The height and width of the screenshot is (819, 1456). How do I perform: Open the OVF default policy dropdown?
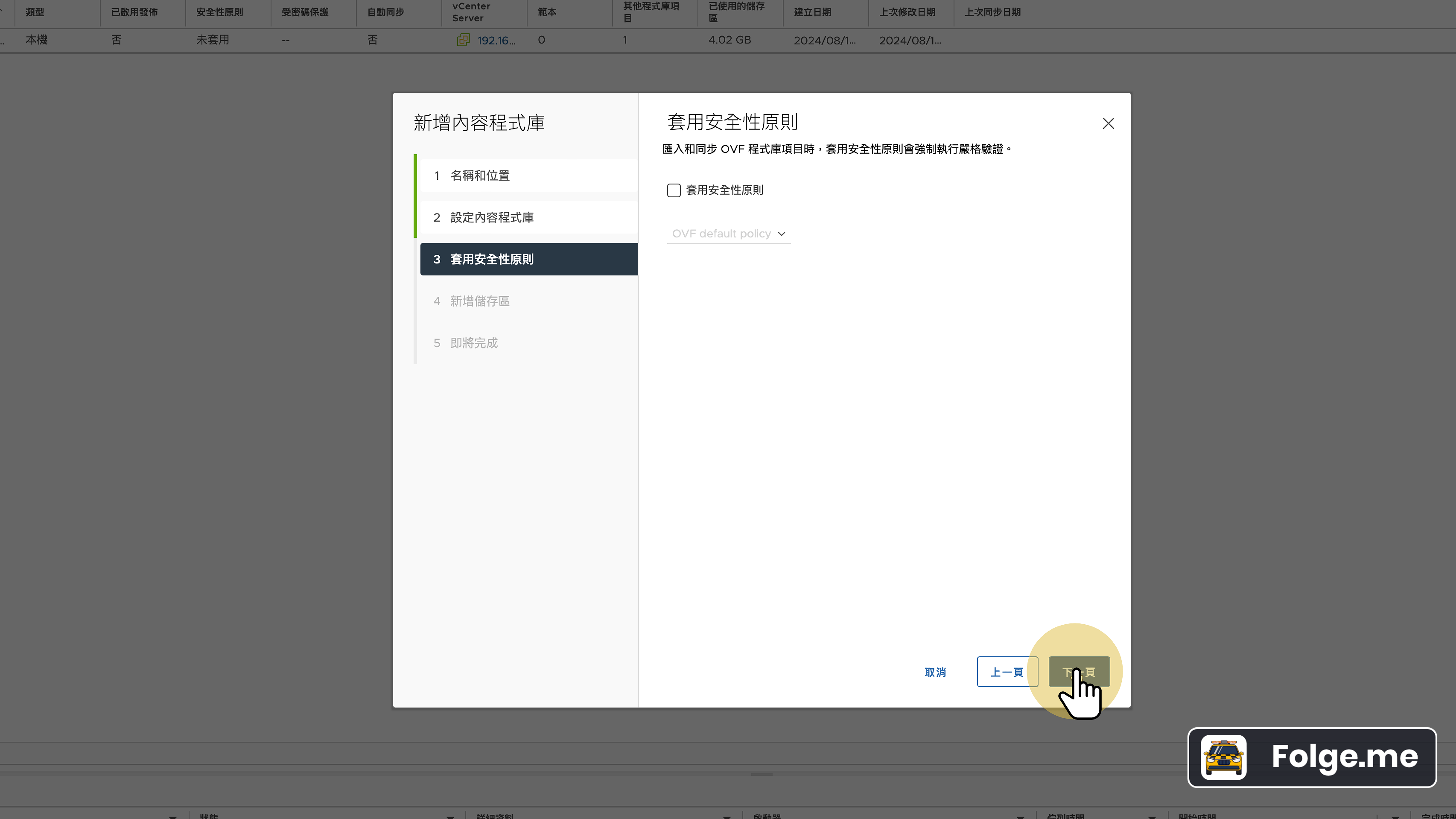[x=721, y=234]
